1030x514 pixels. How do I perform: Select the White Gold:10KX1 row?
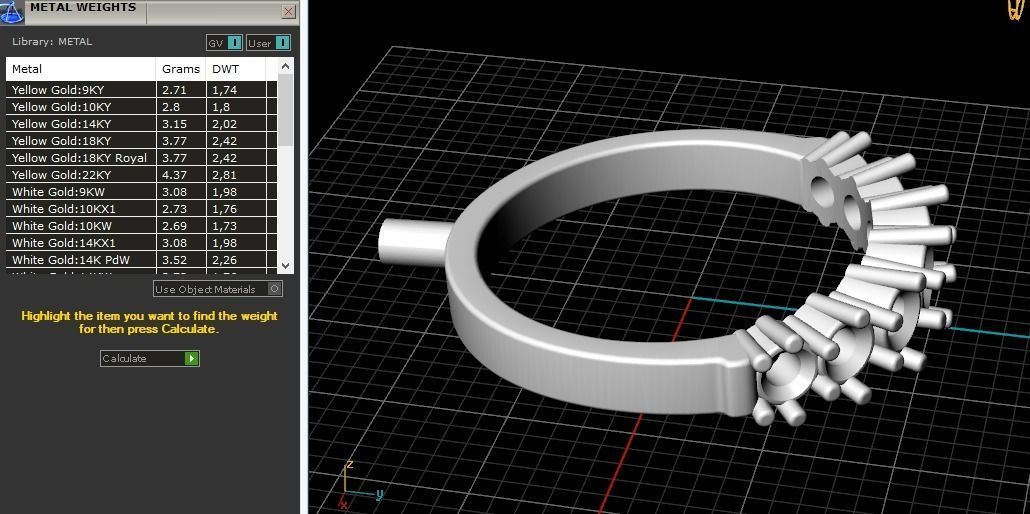(x=141, y=209)
